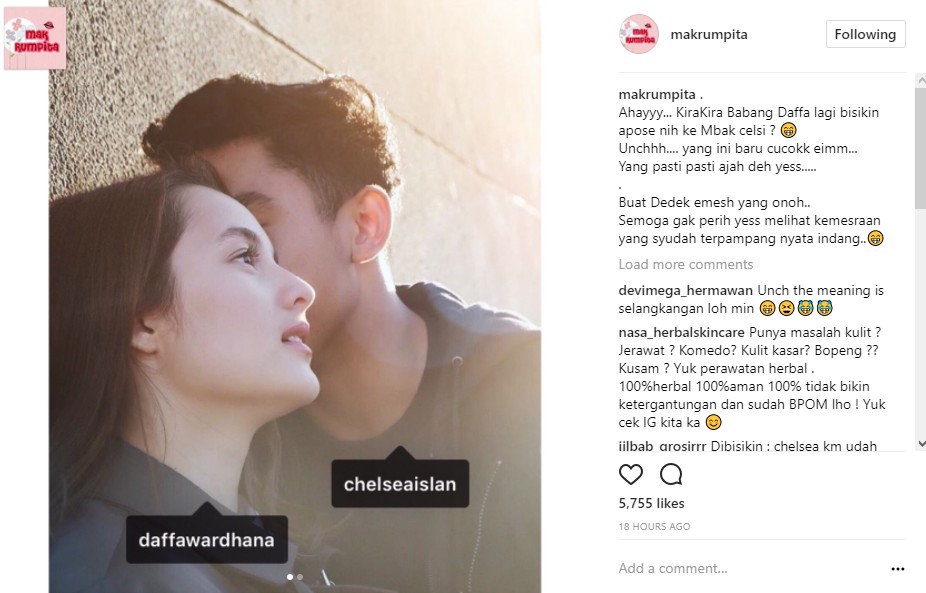Toggle the Following button
Image resolution: width=926 pixels, height=593 pixels.
(865, 34)
